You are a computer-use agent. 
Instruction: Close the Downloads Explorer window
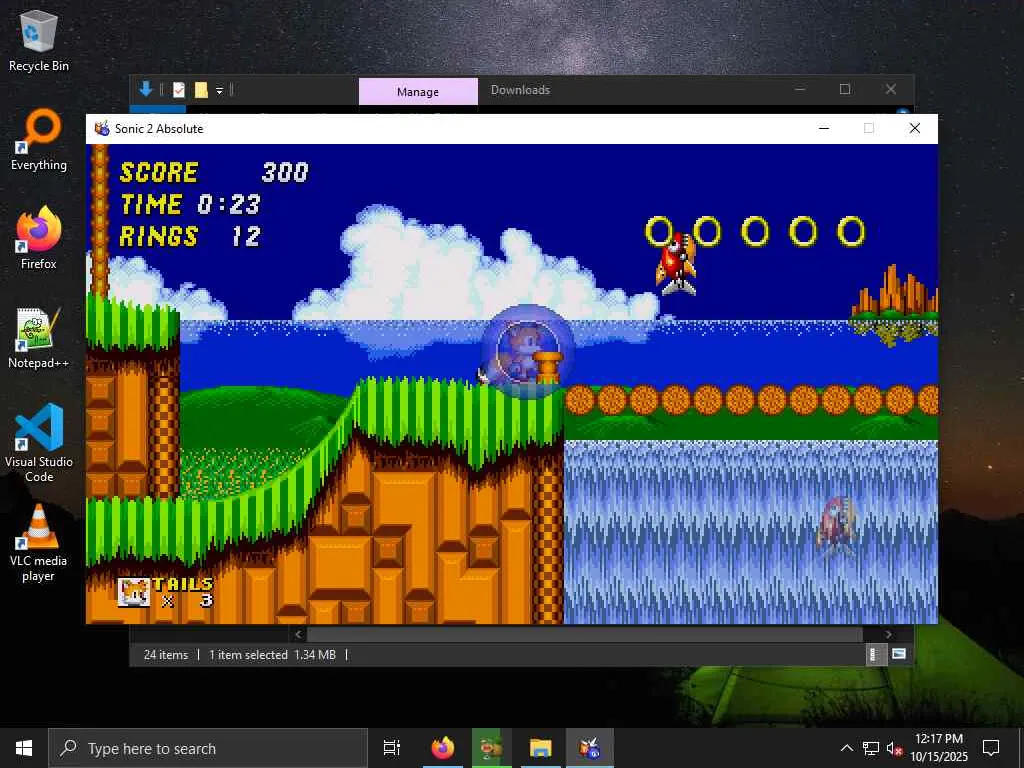[x=891, y=89]
